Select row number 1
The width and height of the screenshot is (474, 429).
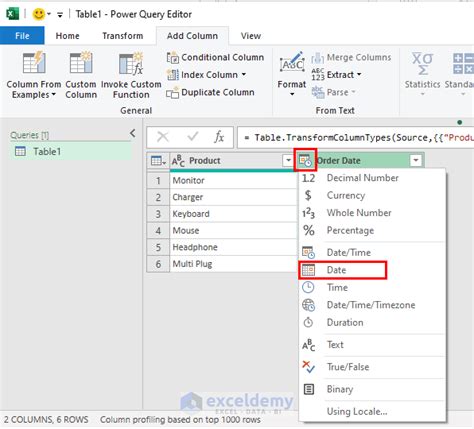[x=158, y=180]
